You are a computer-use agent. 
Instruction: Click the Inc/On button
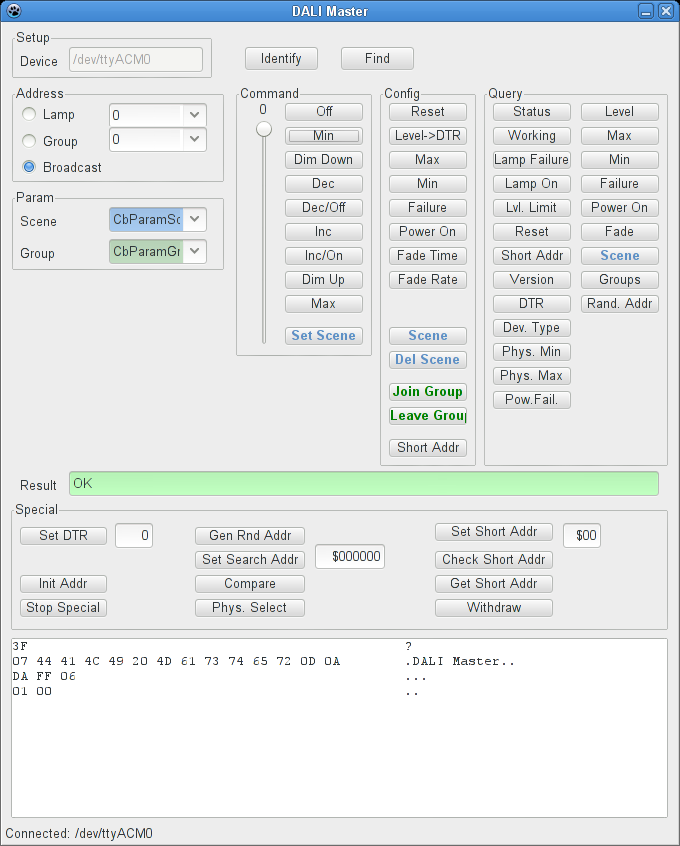coord(324,256)
